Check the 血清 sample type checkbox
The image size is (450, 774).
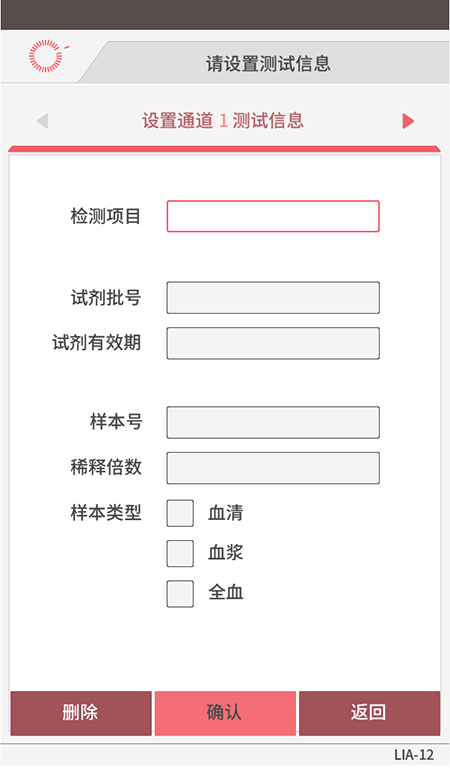(x=180, y=513)
